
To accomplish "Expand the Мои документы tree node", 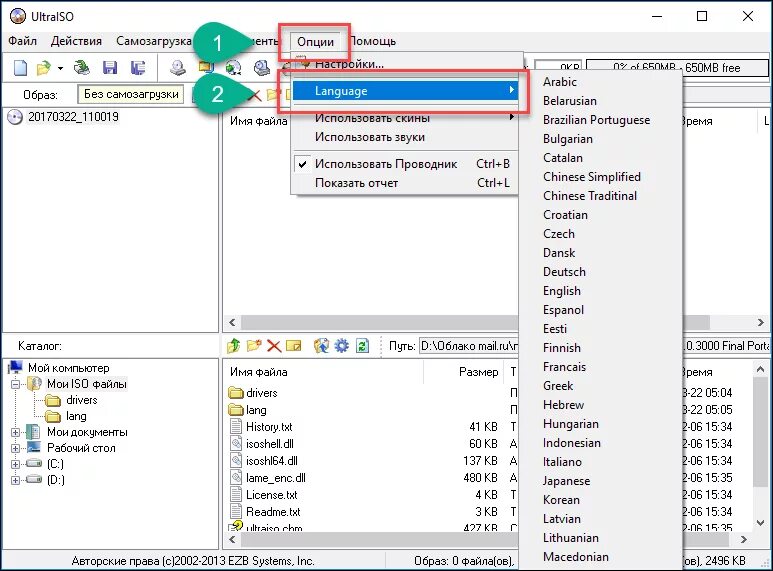I will point(15,432).
